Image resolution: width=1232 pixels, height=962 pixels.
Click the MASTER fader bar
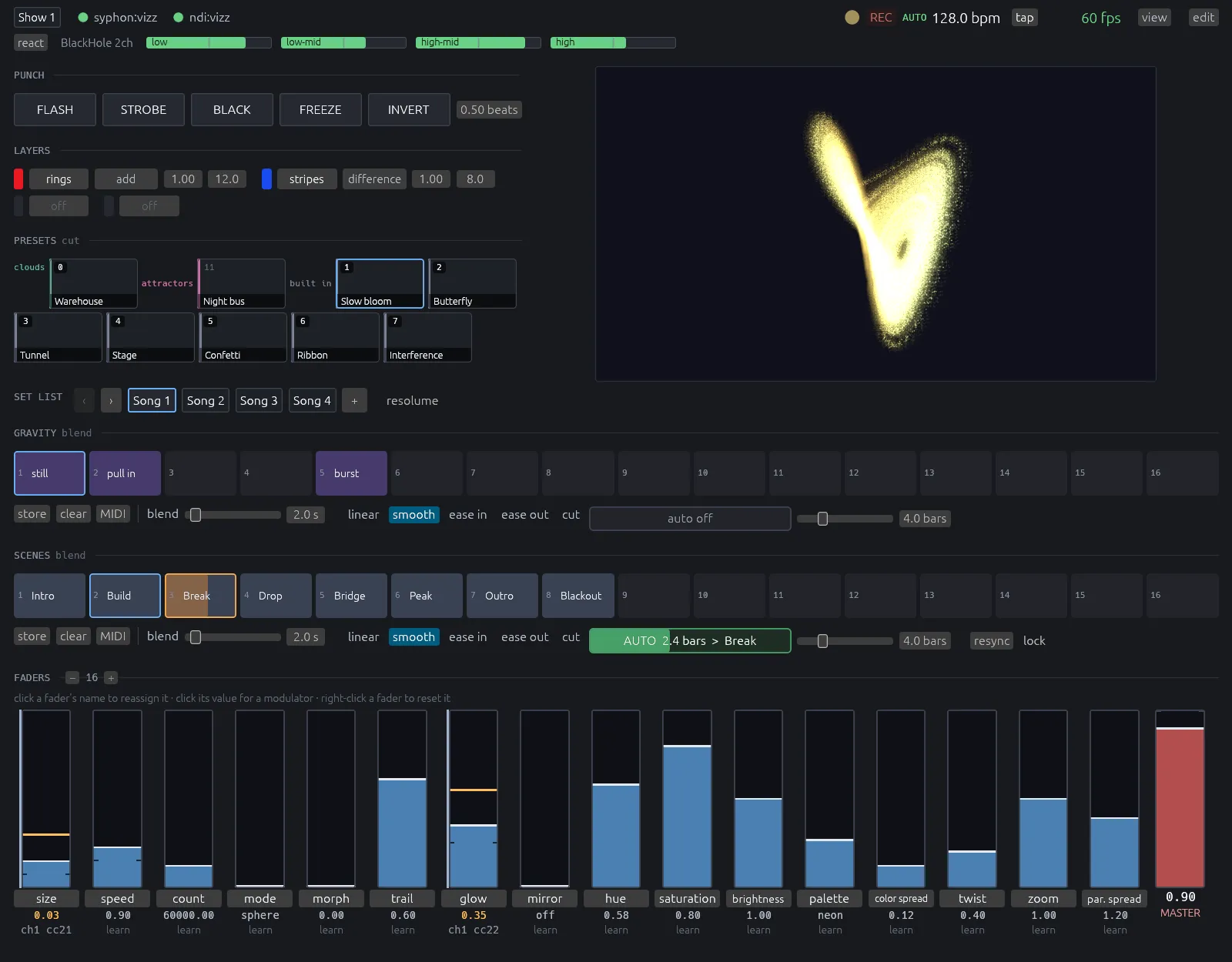pyautogui.click(x=1180, y=798)
